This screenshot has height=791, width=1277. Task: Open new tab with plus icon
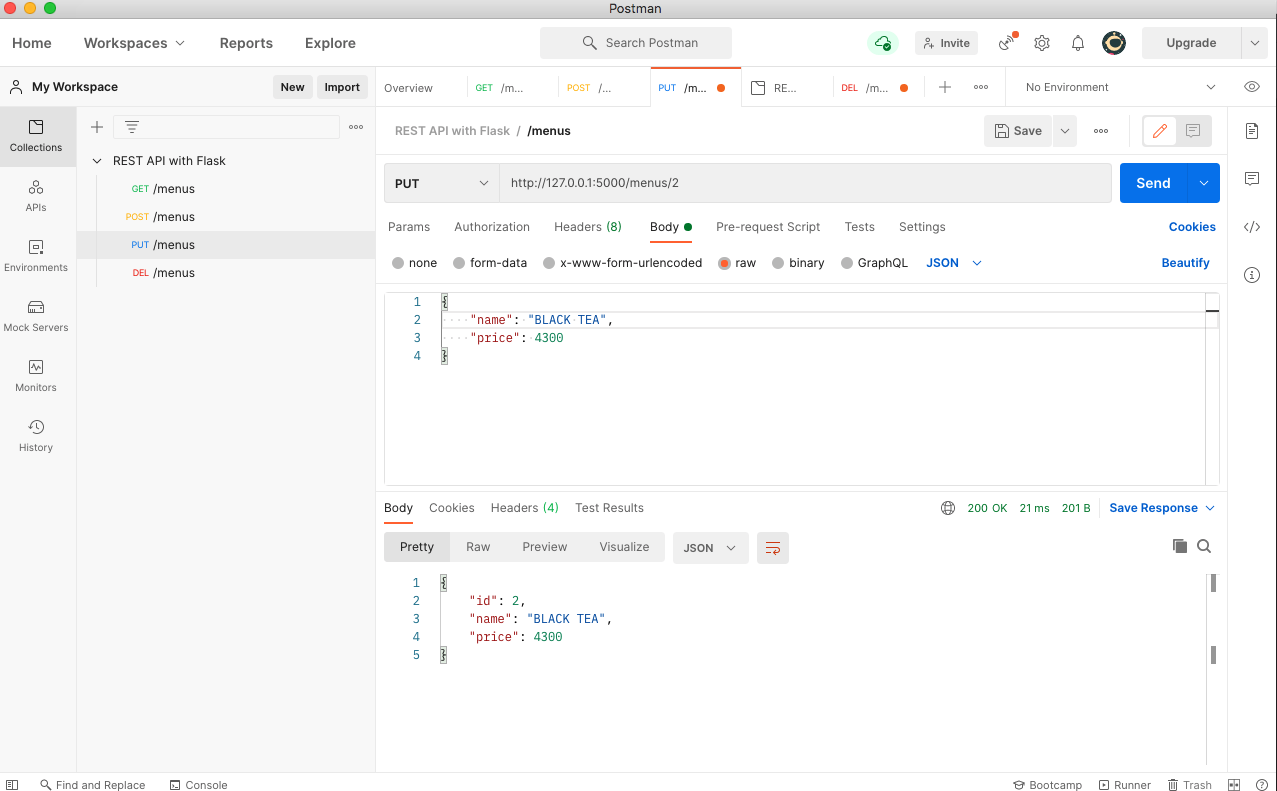click(945, 87)
